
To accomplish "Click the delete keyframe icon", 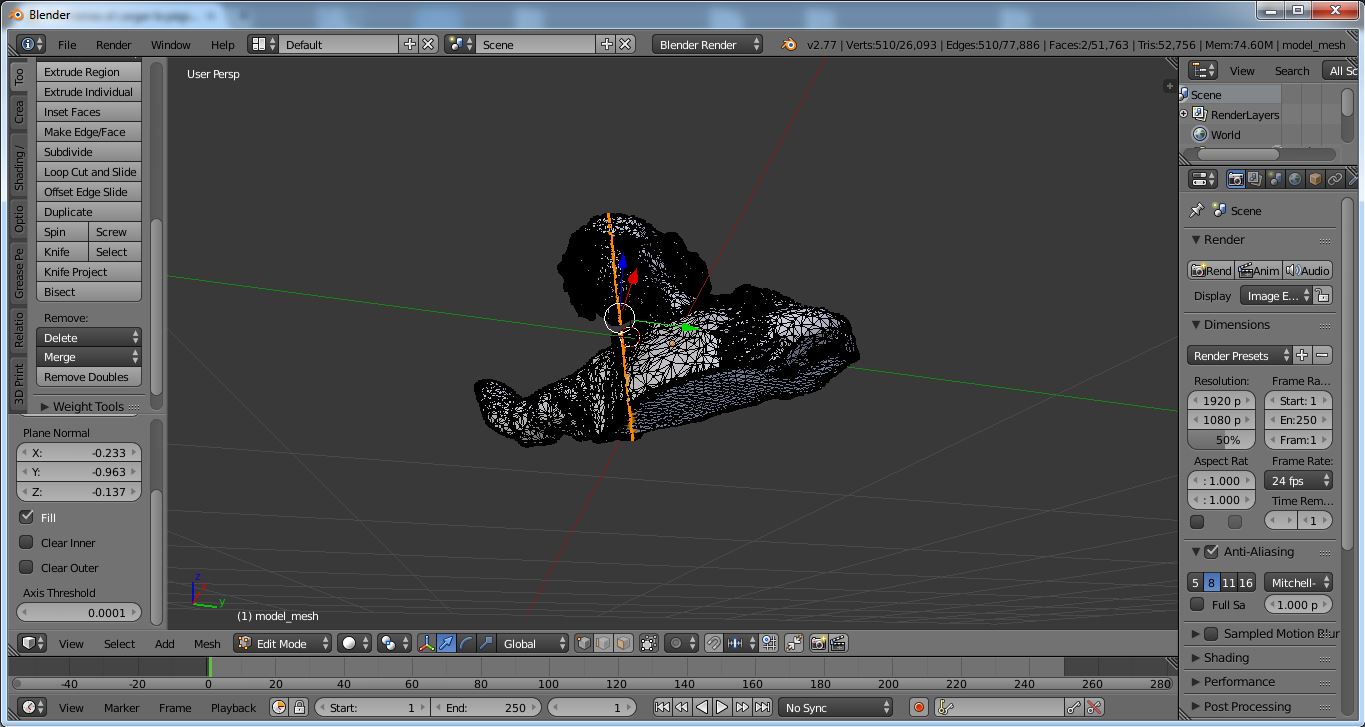I will tap(1095, 707).
